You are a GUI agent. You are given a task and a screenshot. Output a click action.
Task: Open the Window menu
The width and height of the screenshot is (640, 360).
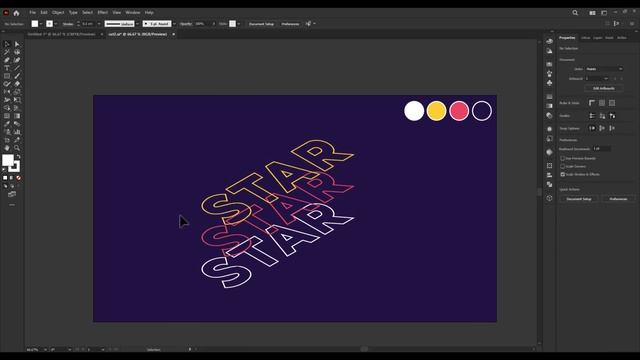[x=133, y=13]
